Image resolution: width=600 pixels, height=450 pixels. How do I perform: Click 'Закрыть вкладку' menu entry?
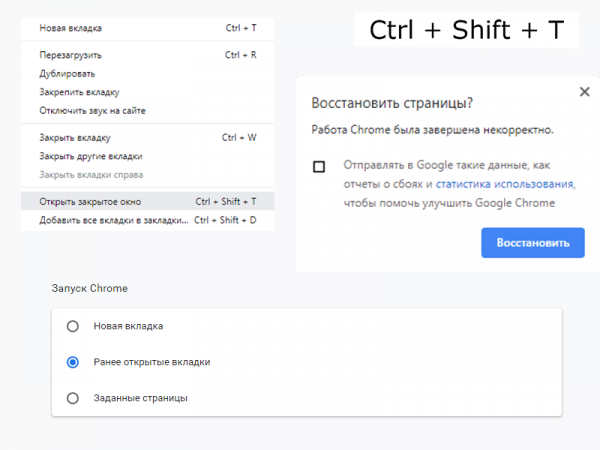[x=148, y=138]
